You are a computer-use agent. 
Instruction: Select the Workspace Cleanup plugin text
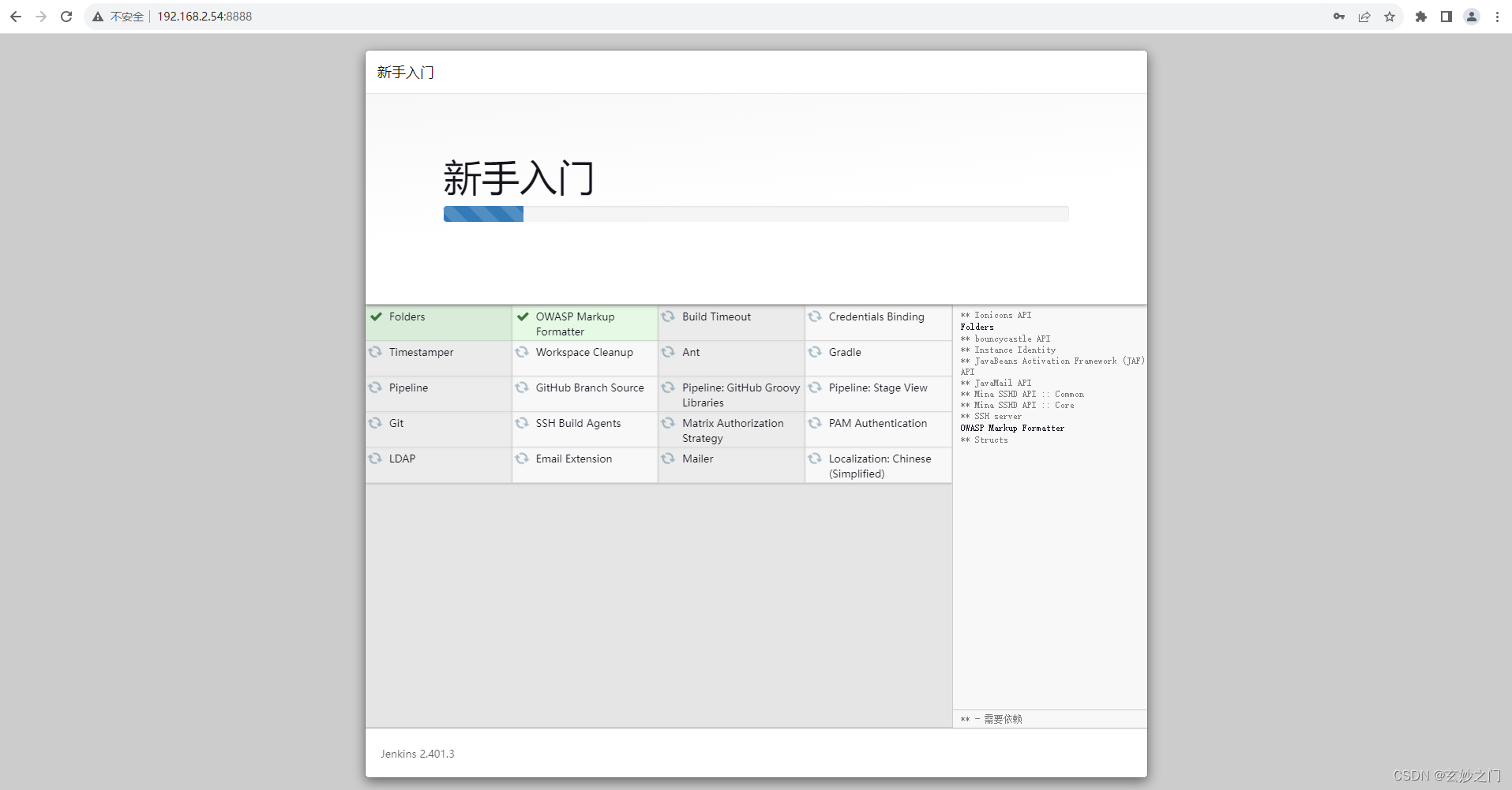pyautogui.click(x=584, y=352)
